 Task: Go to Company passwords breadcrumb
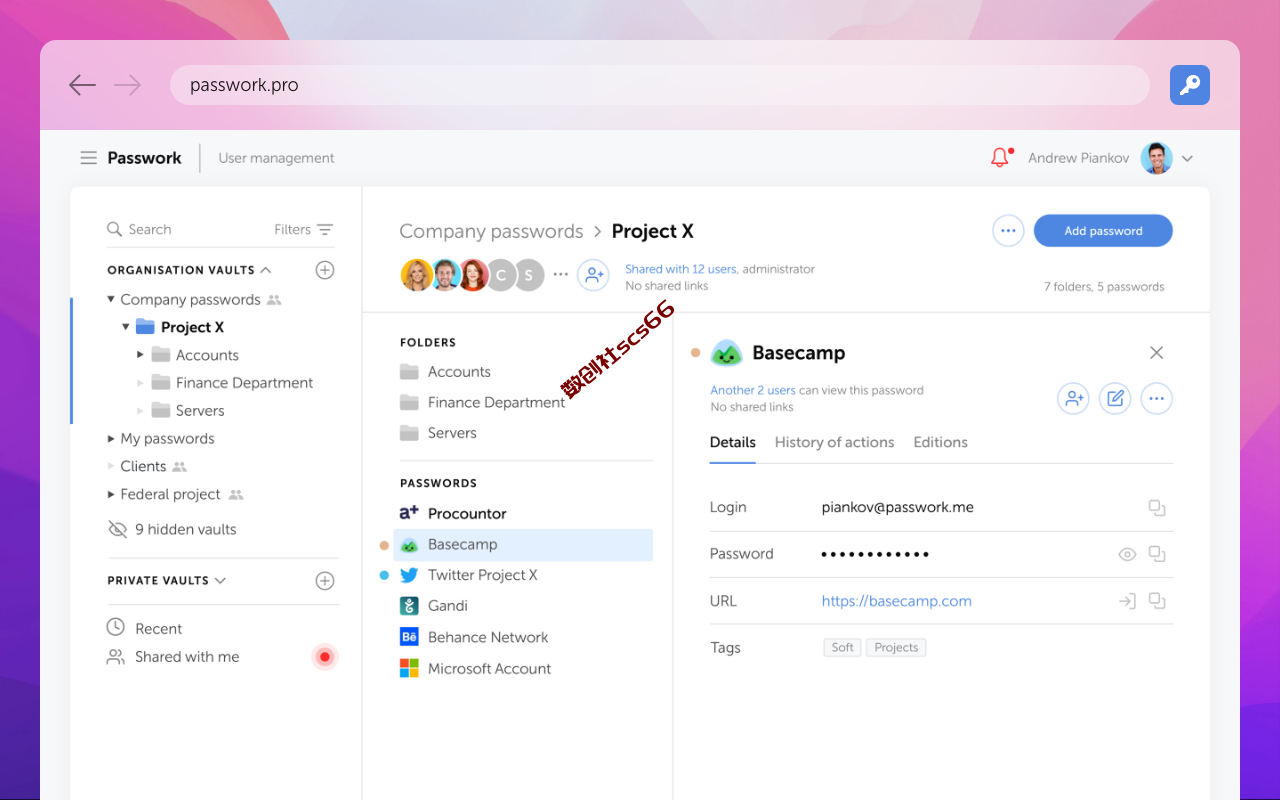point(491,231)
